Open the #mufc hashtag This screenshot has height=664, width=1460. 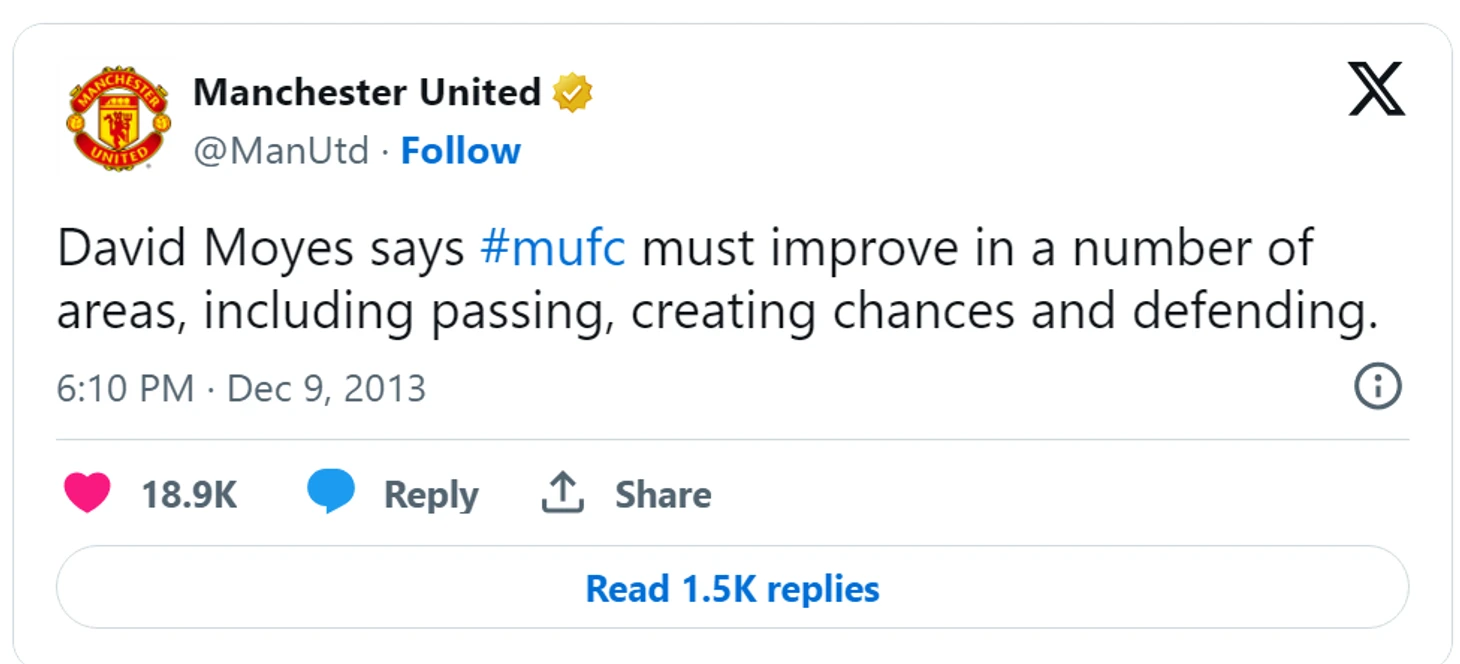(x=553, y=250)
